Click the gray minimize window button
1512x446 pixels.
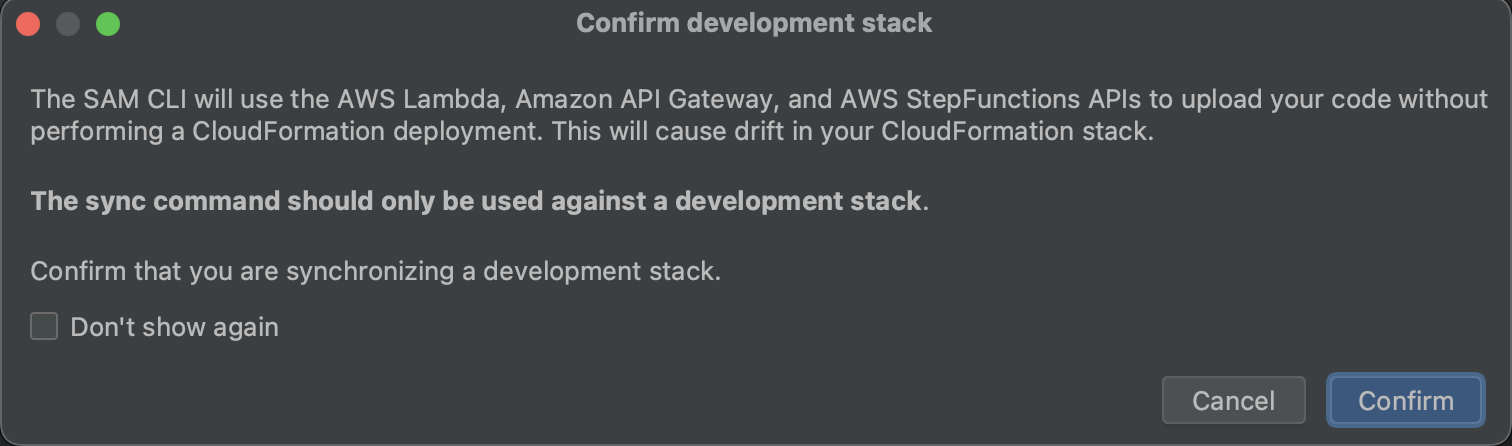click(68, 24)
